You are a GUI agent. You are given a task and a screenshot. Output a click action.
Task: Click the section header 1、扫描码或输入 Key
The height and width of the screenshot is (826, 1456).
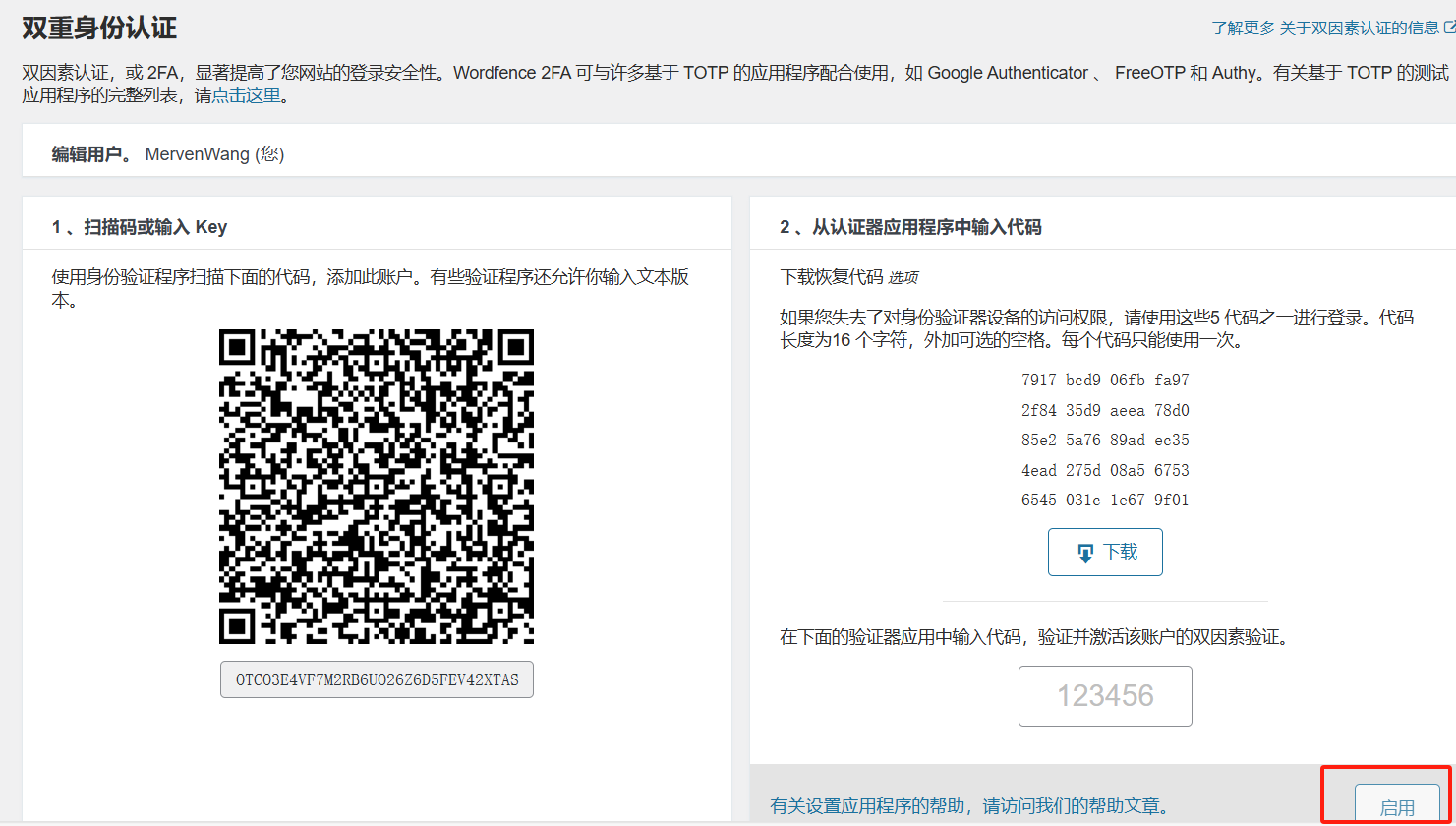coord(140,226)
